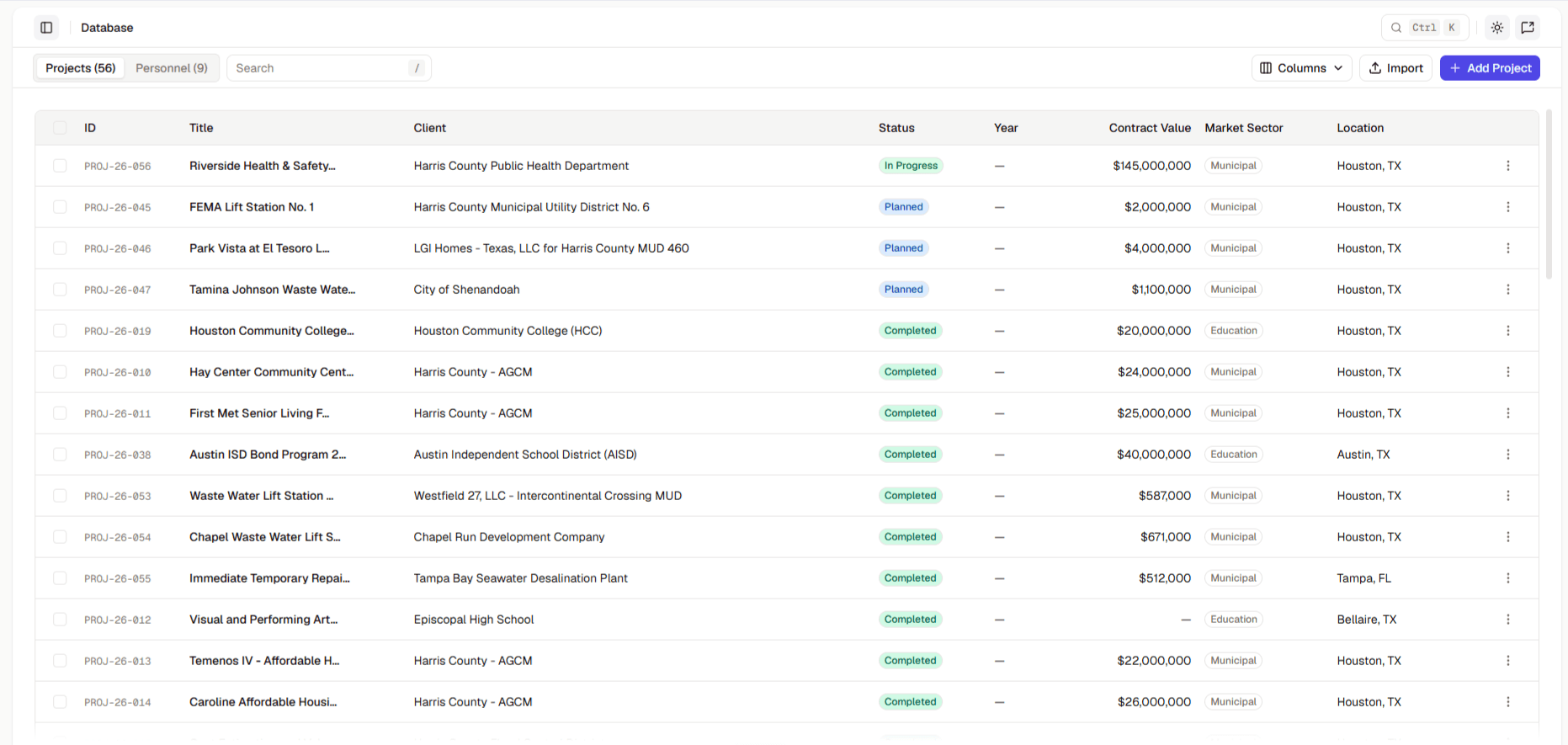This screenshot has height=745, width=1568.
Task: Sort by Location column header
Action: click(1360, 128)
